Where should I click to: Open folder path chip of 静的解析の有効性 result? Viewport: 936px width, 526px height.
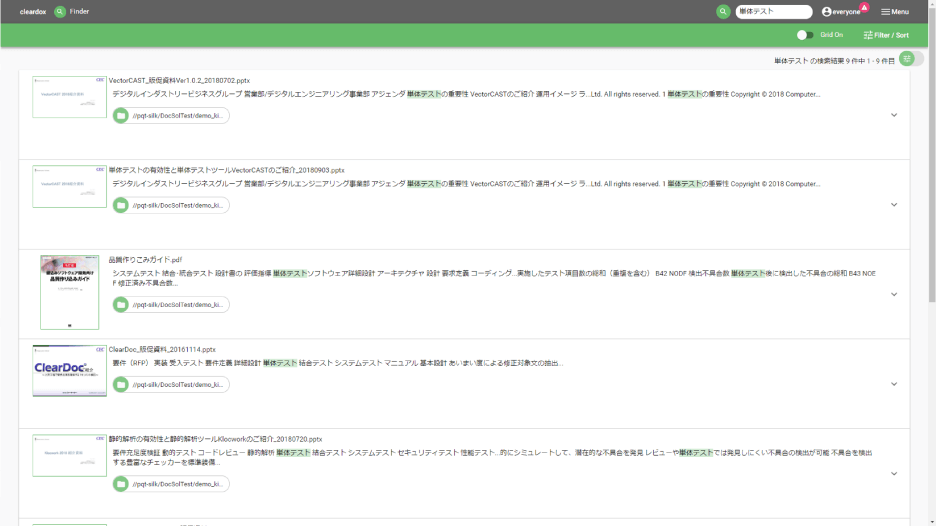coord(171,484)
